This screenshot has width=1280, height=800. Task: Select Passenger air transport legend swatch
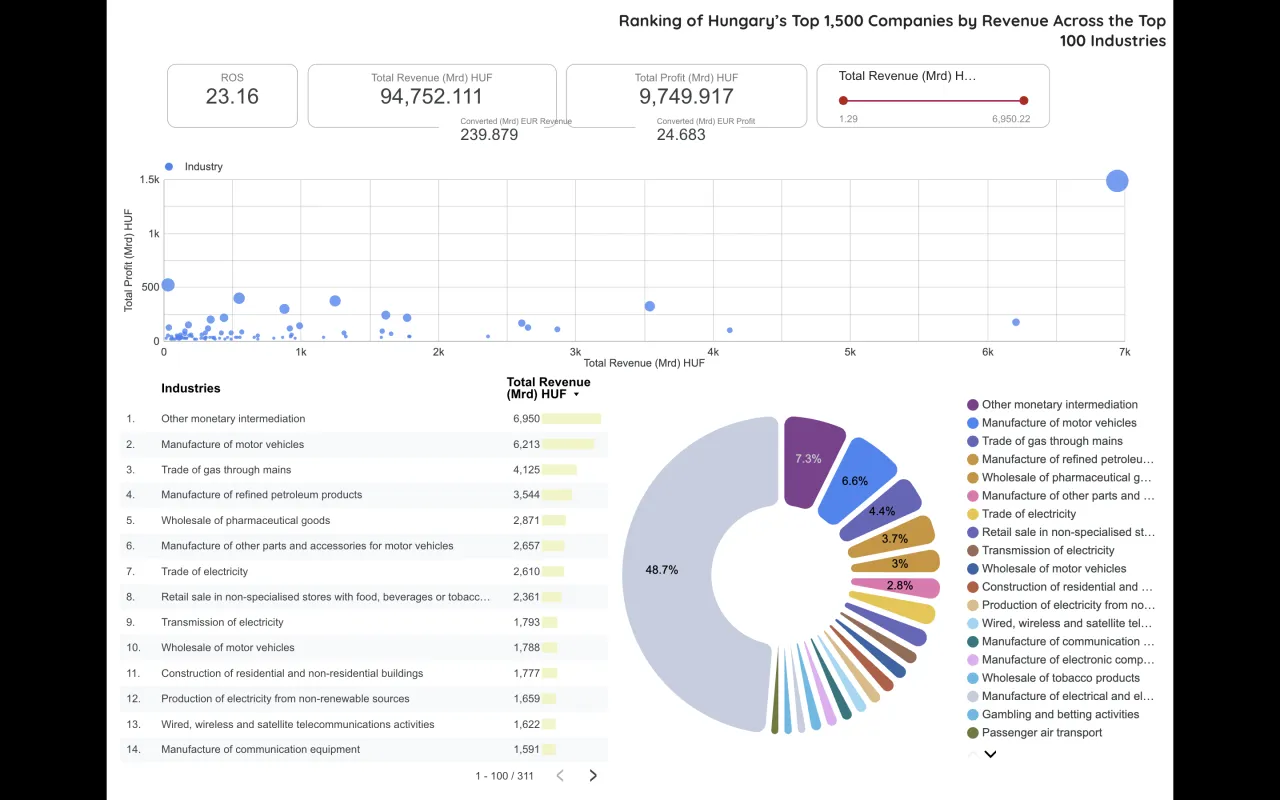pyautogui.click(x=973, y=733)
